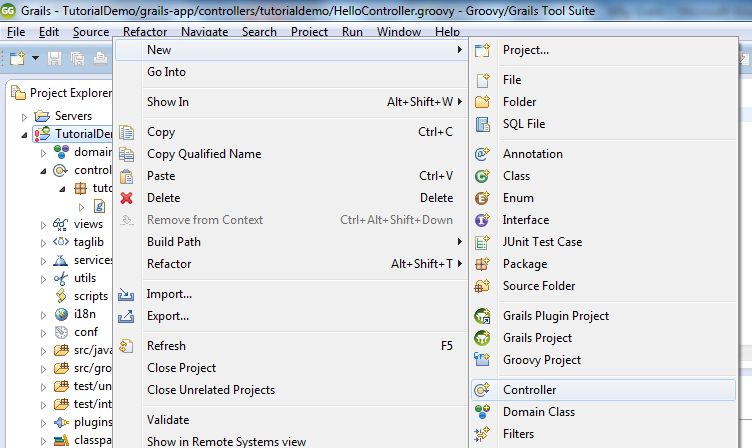752x448 pixels.
Task: Click the Copy icon in context menu
Action: coord(127,132)
